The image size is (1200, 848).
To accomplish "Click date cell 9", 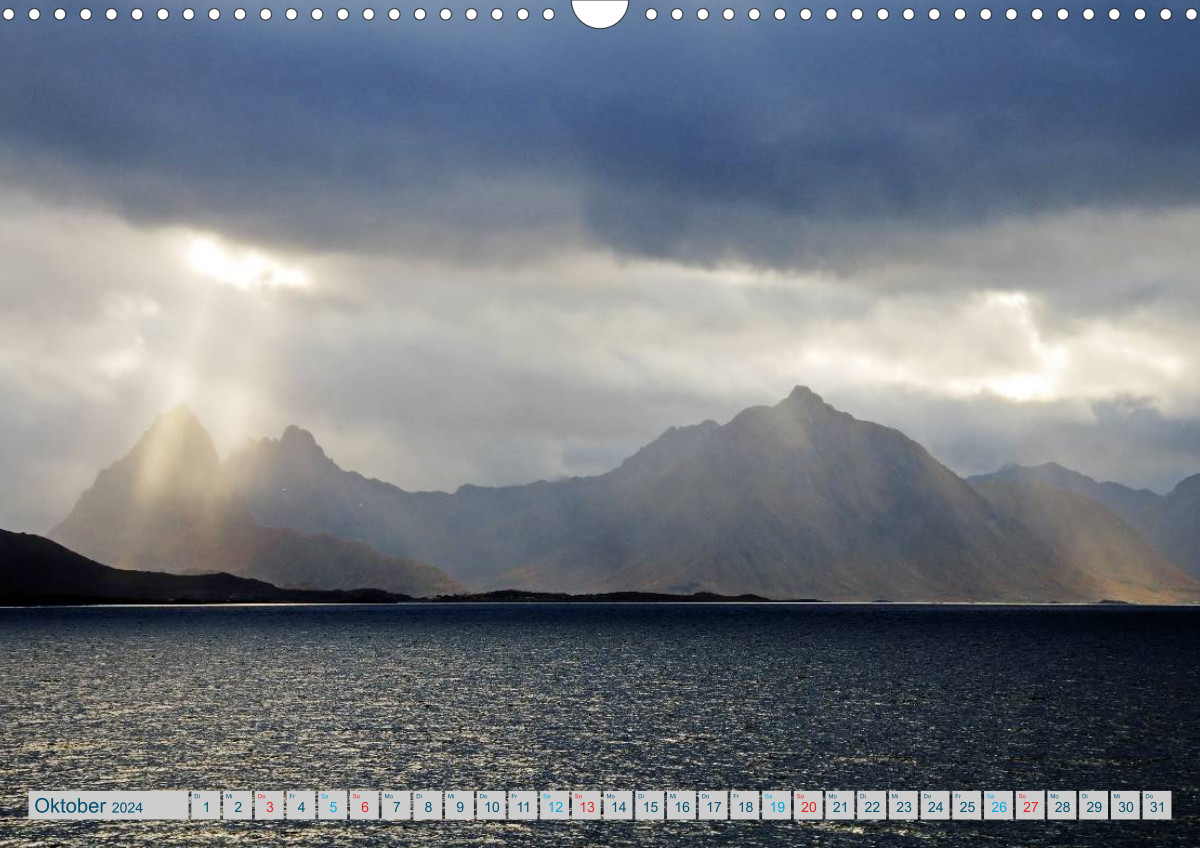I will click(x=459, y=806).
